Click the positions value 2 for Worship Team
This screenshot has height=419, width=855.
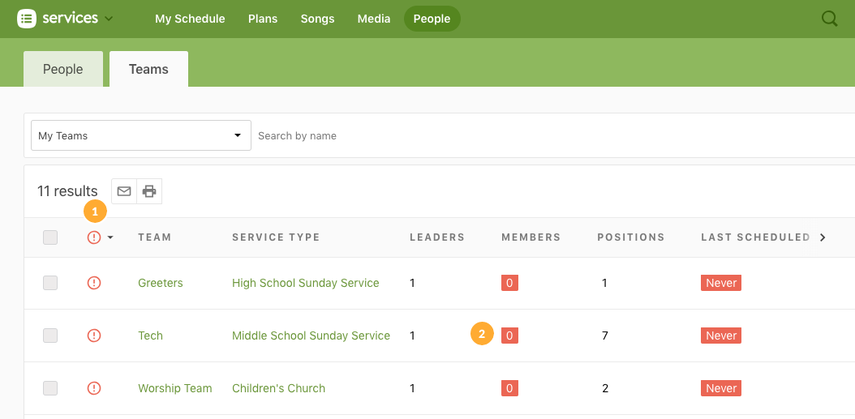[605, 388]
